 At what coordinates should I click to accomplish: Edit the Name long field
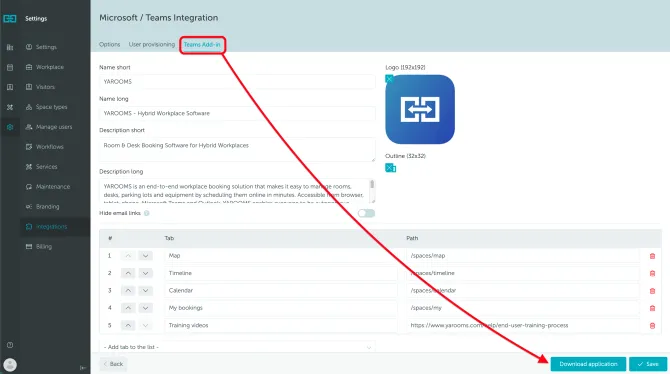237,113
